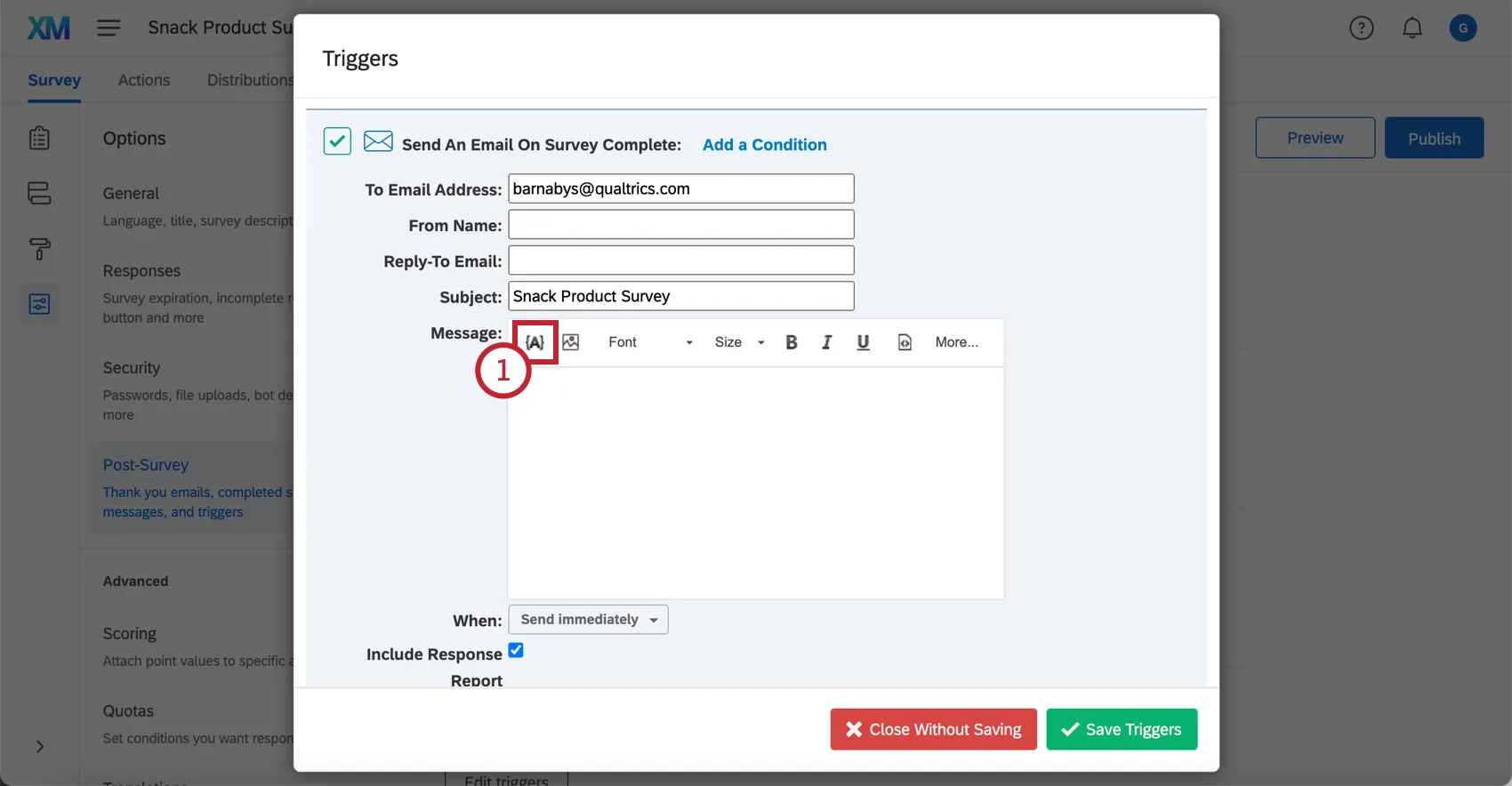
Task: Click the From Name input field
Action: [680, 225]
